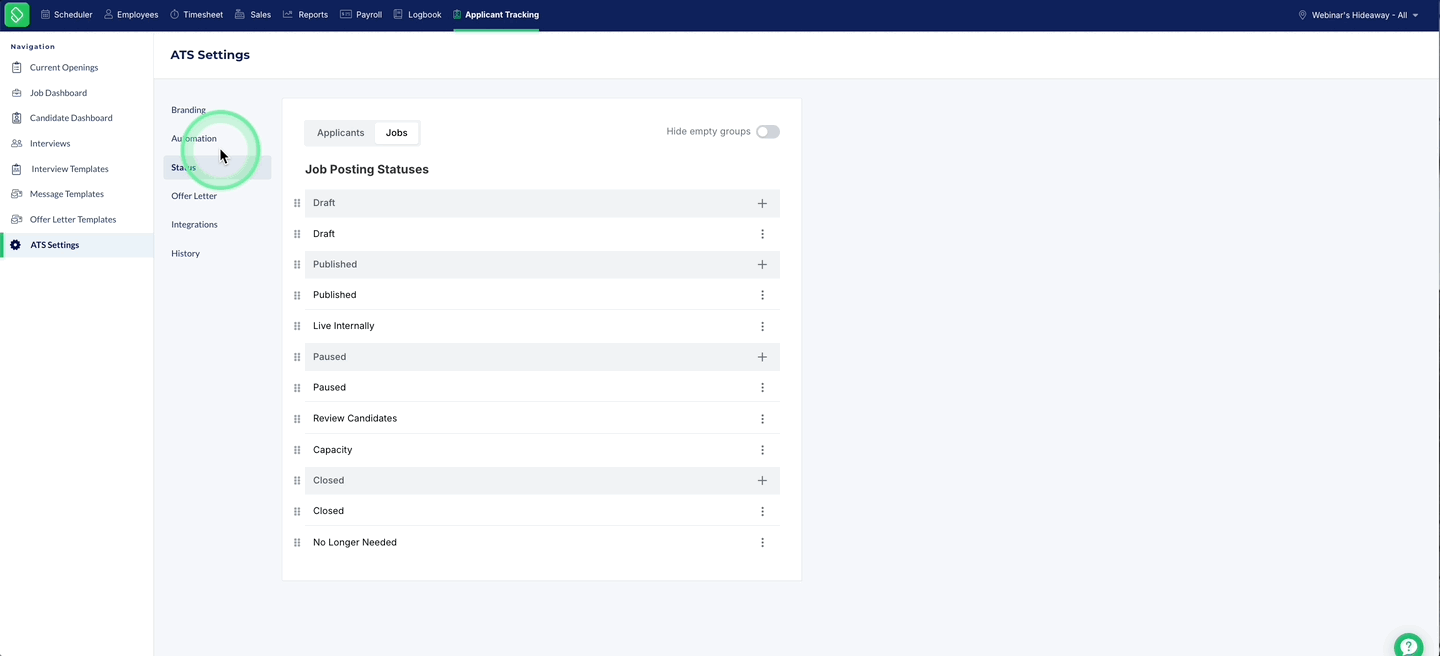Switch to the Jobs tab
This screenshot has height=656, width=1440.
tap(397, 133)
